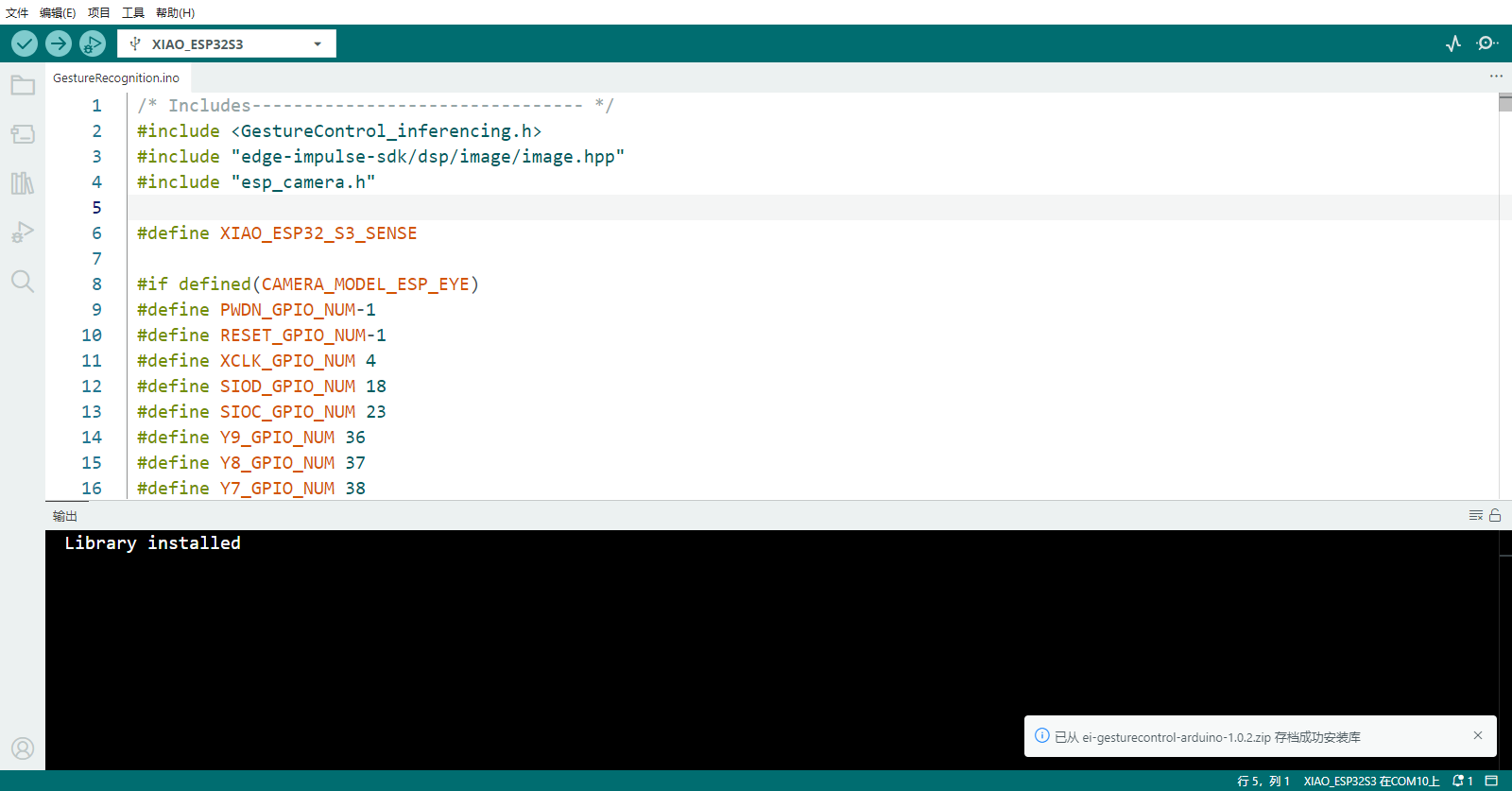This screenshot has height=791, width=1512.
Task: Click the Y9_GPIO_NUM 36 line
Action: click(251, 438)
